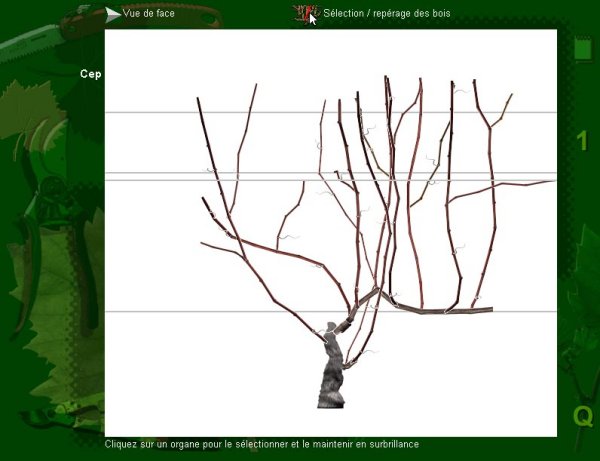Open the green notepad icon
This screenshot has width=600, height=461.
coord(583,48)
